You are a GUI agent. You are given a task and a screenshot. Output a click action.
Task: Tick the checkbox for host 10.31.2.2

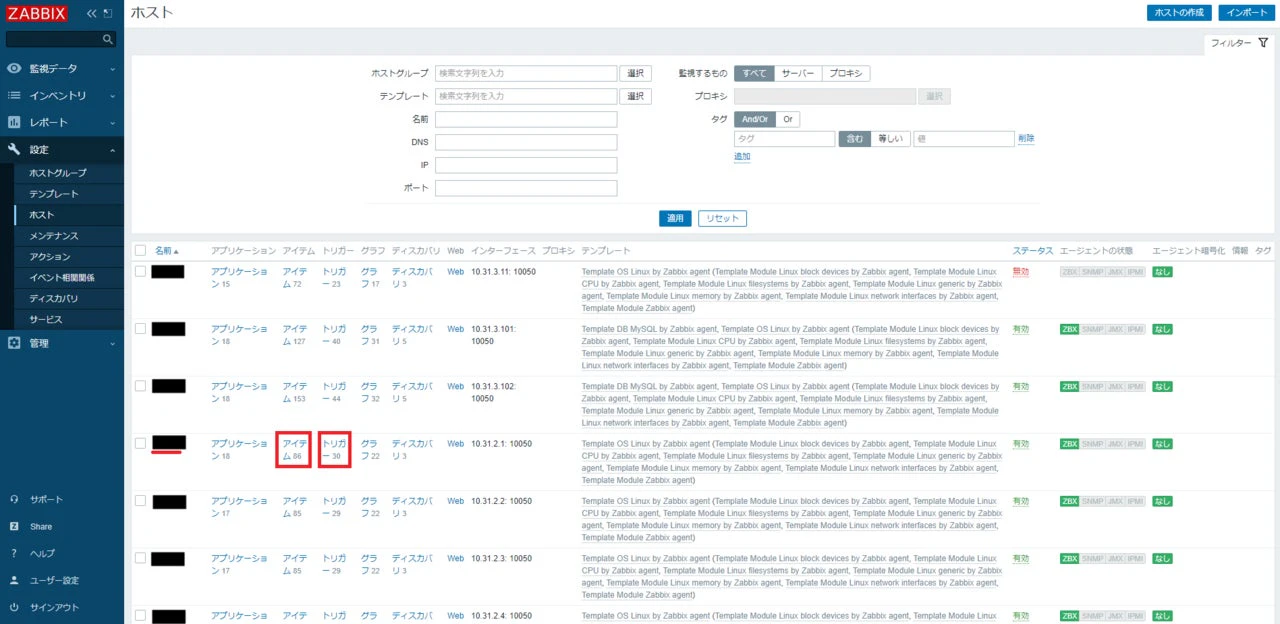[x=140, y=500]
